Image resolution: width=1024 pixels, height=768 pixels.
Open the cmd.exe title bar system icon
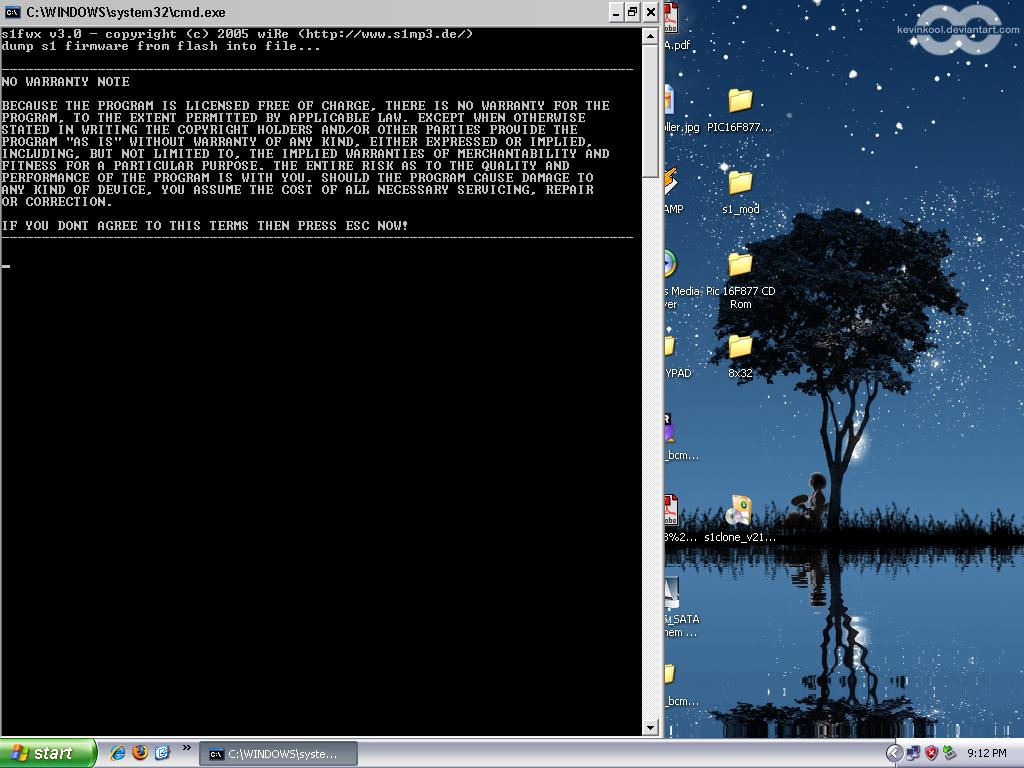12,12
